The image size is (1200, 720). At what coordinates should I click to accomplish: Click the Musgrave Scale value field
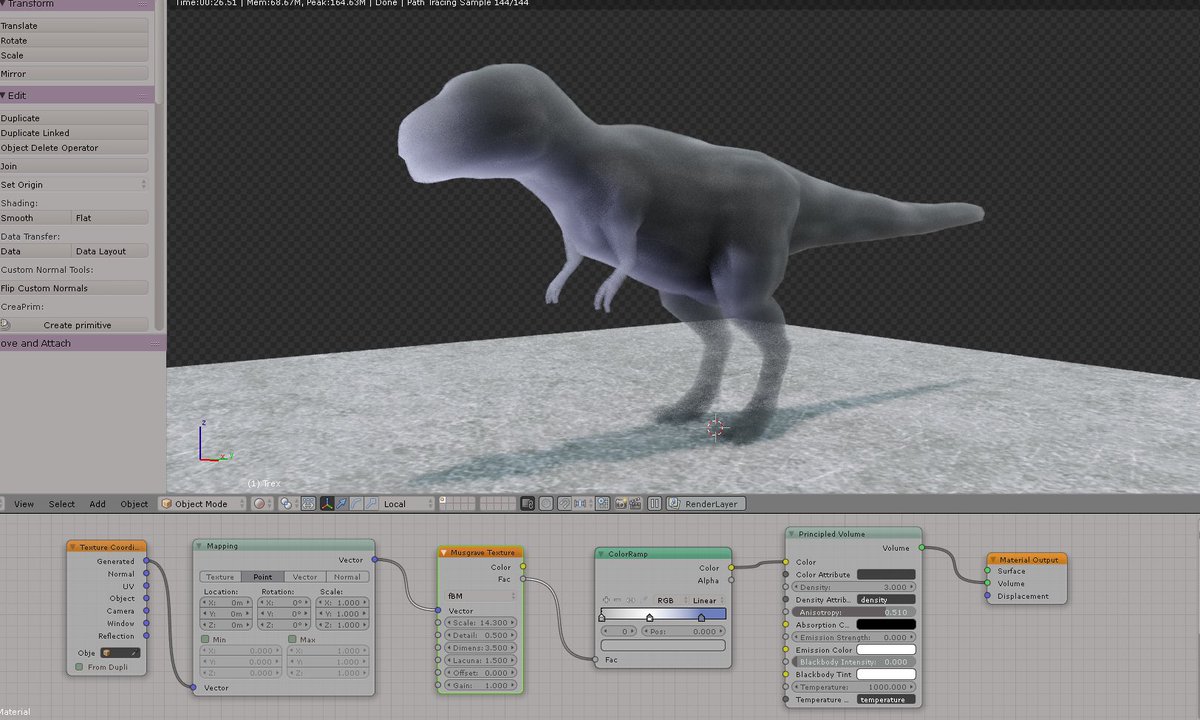coord(479,623)
